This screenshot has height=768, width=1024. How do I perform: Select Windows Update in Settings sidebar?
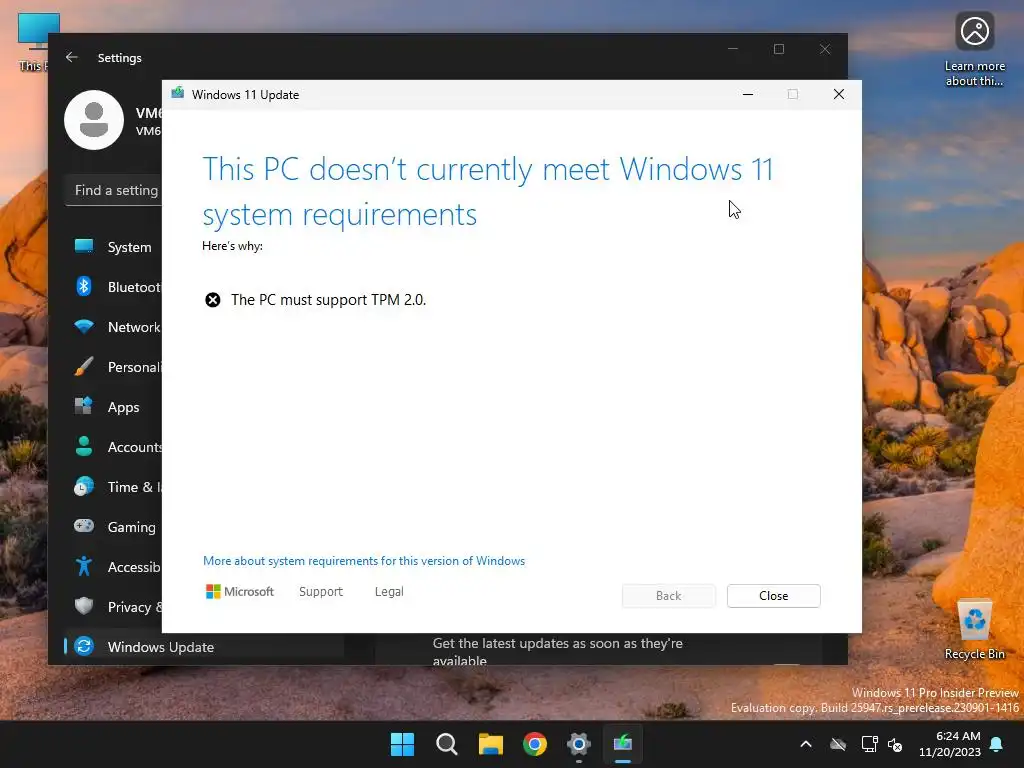click(x=204, y=647)
